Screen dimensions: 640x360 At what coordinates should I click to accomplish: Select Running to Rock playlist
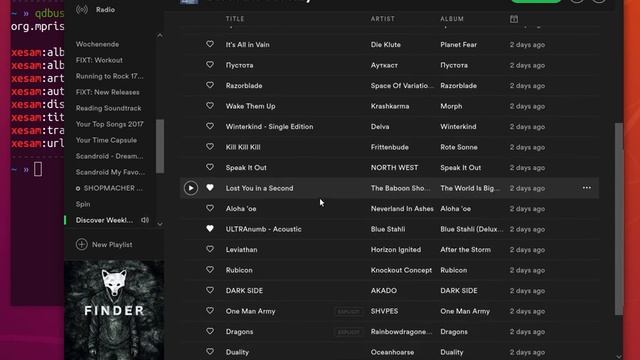[x=109, y=76]
